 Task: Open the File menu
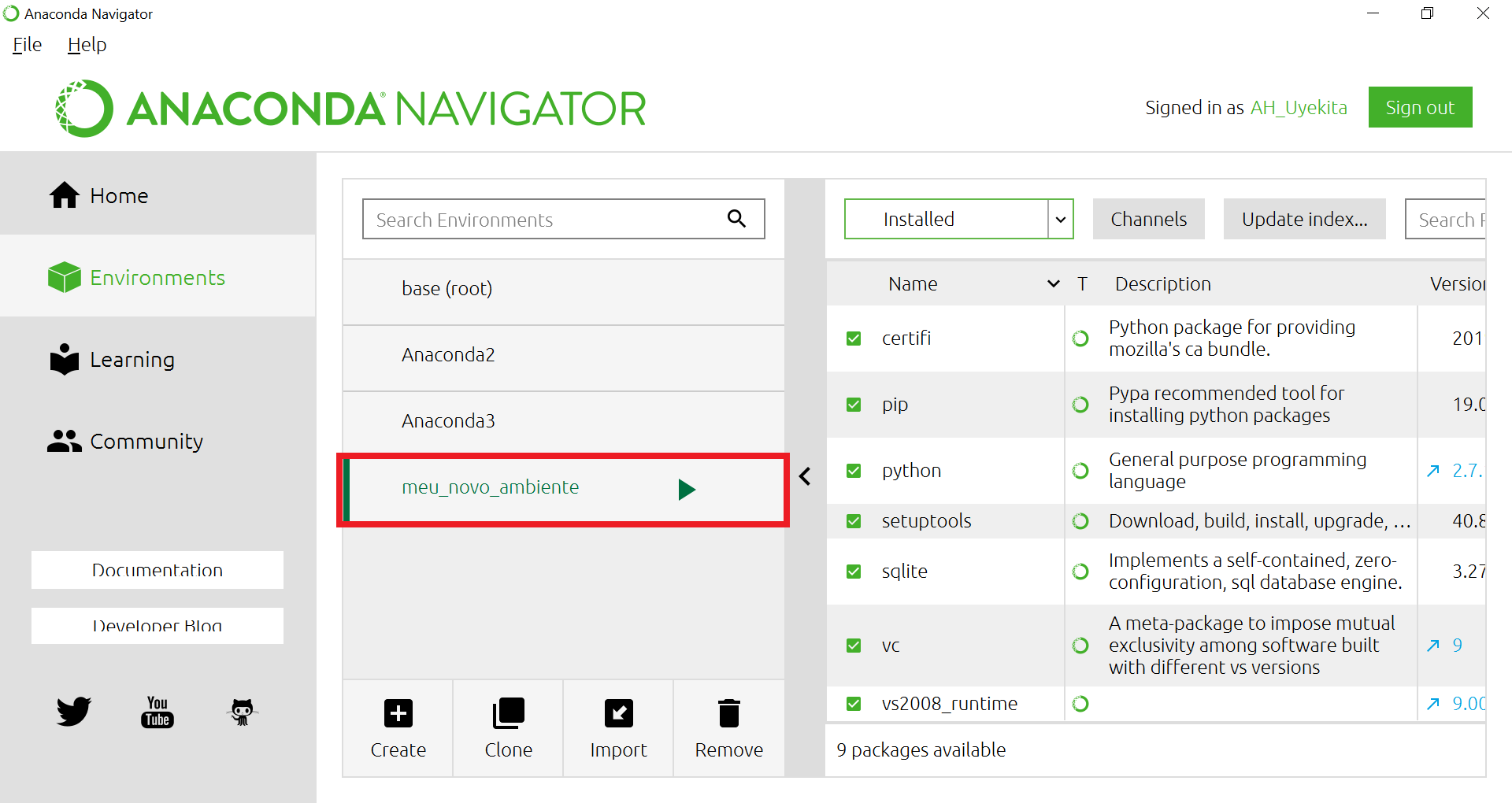click(27, 44)
